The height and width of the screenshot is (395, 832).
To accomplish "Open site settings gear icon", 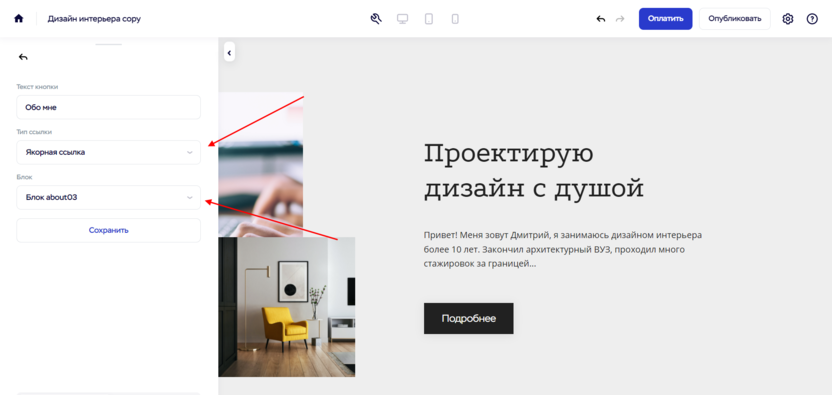I will (788, 19).
